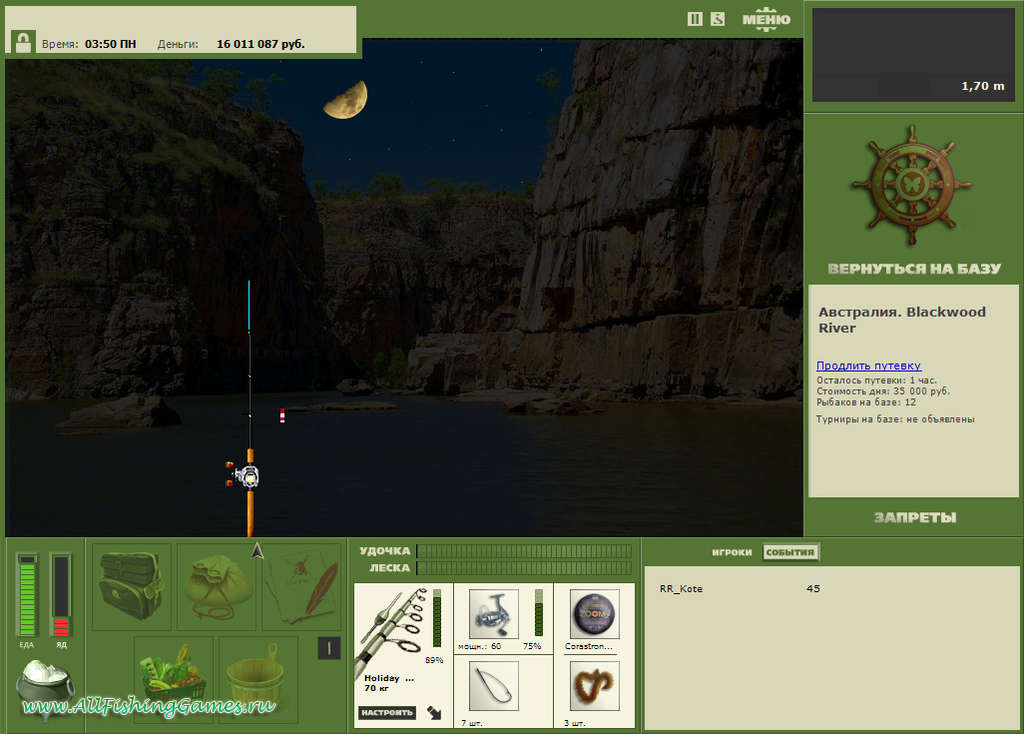1024x734 pixels.
Task: Click the ЕДА food level gauge
Action: pos(27,596)
